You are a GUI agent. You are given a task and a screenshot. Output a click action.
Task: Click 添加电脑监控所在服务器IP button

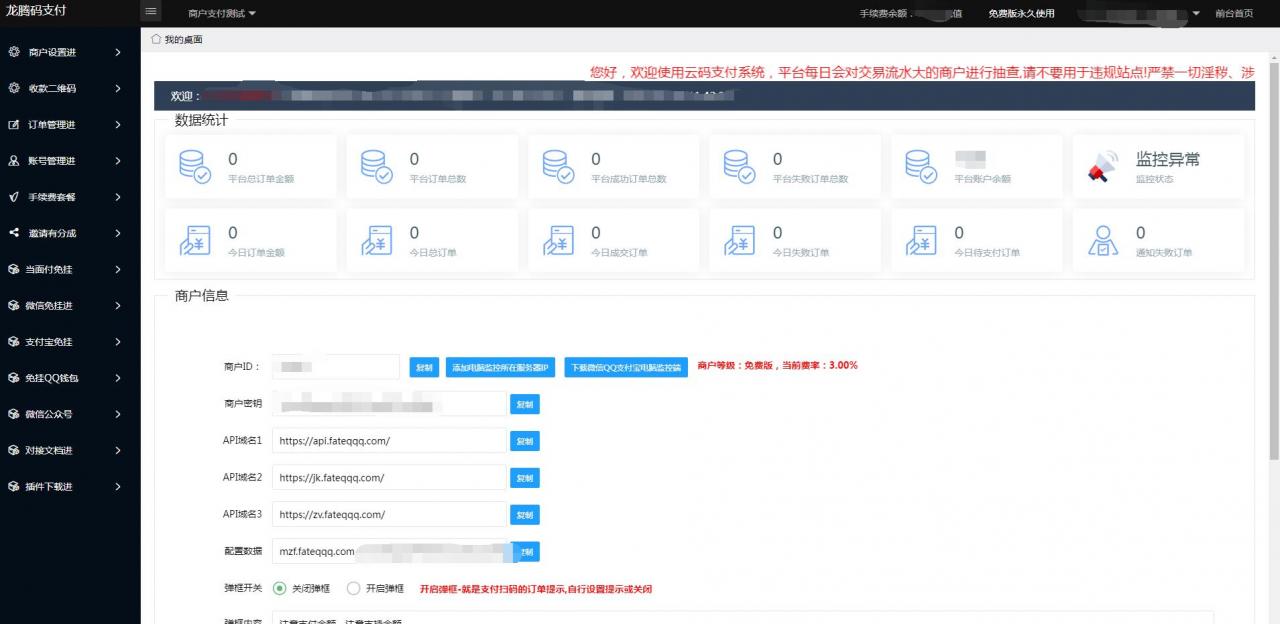[501, 367]
